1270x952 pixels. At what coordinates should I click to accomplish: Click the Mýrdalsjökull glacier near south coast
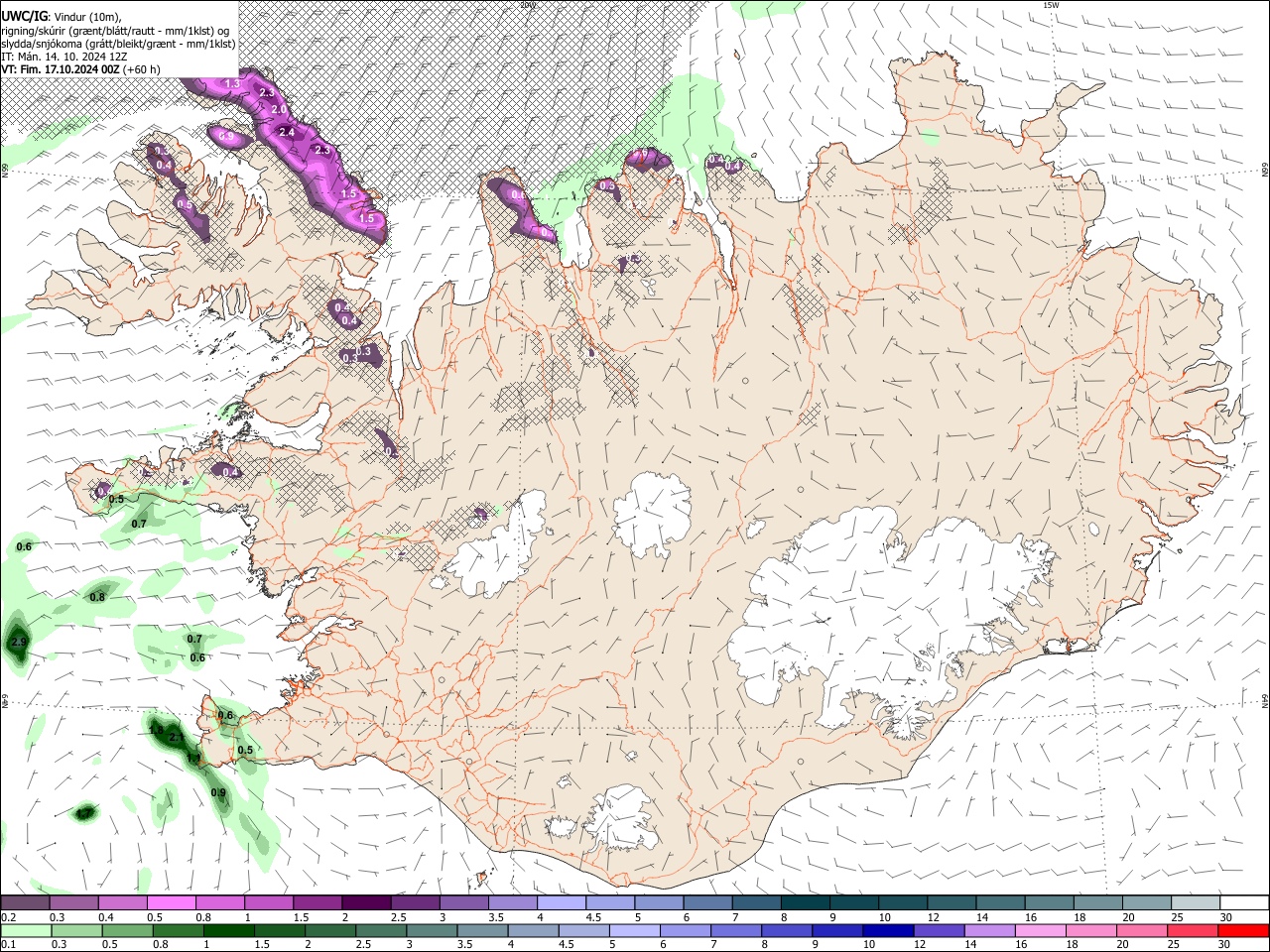click(x=620, y=818)
